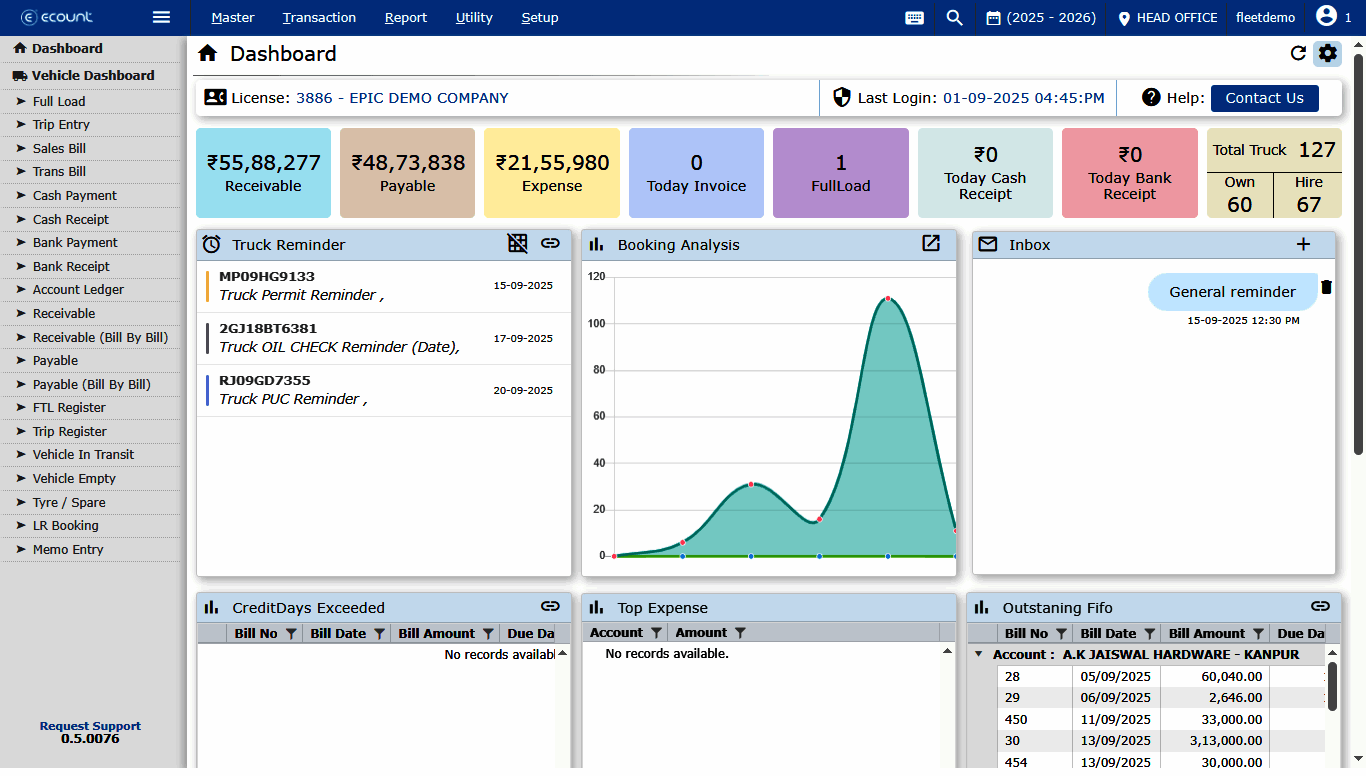Toggle grid-off icon in Truck Reminder

click(517, 243)
